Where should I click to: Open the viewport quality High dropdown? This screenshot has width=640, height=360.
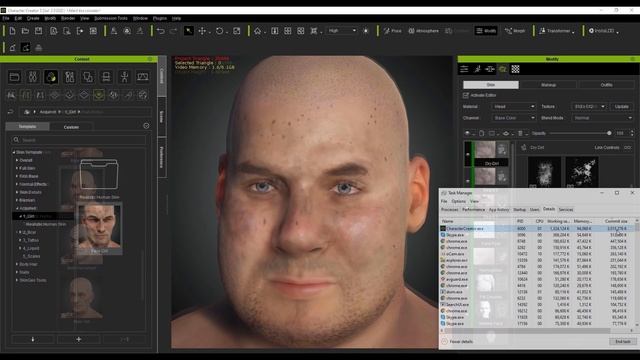pyautogui.click(x=342, y=31)
